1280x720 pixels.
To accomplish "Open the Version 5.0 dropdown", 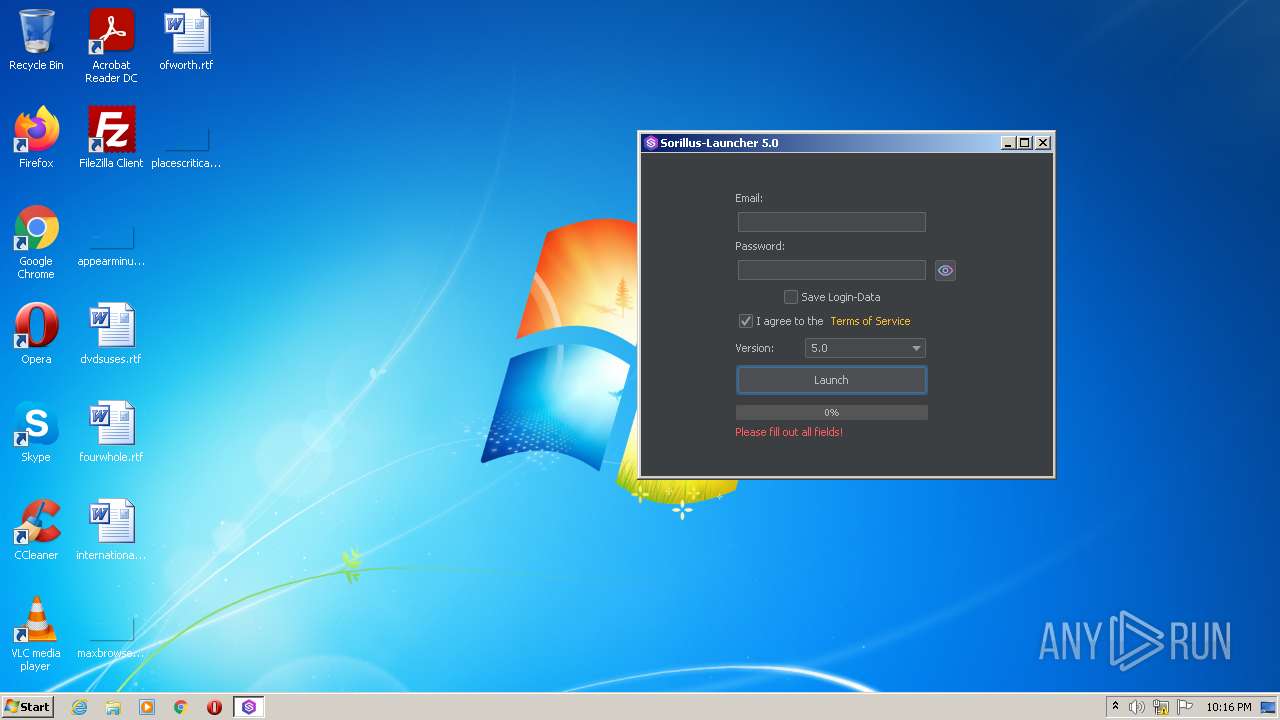I will point(865,348).
